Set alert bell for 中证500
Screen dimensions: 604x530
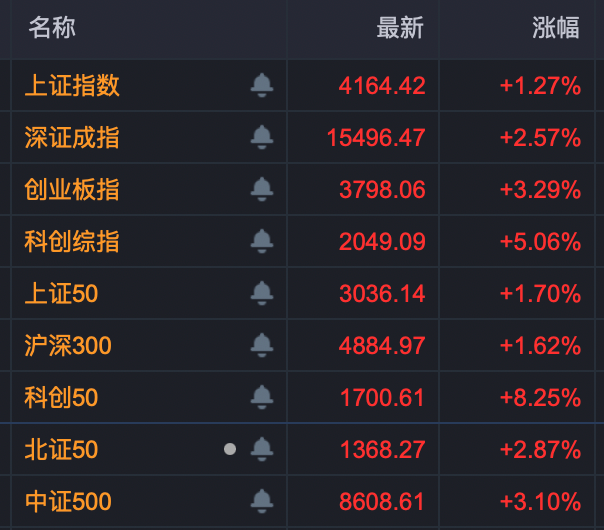tap(262, 501)
